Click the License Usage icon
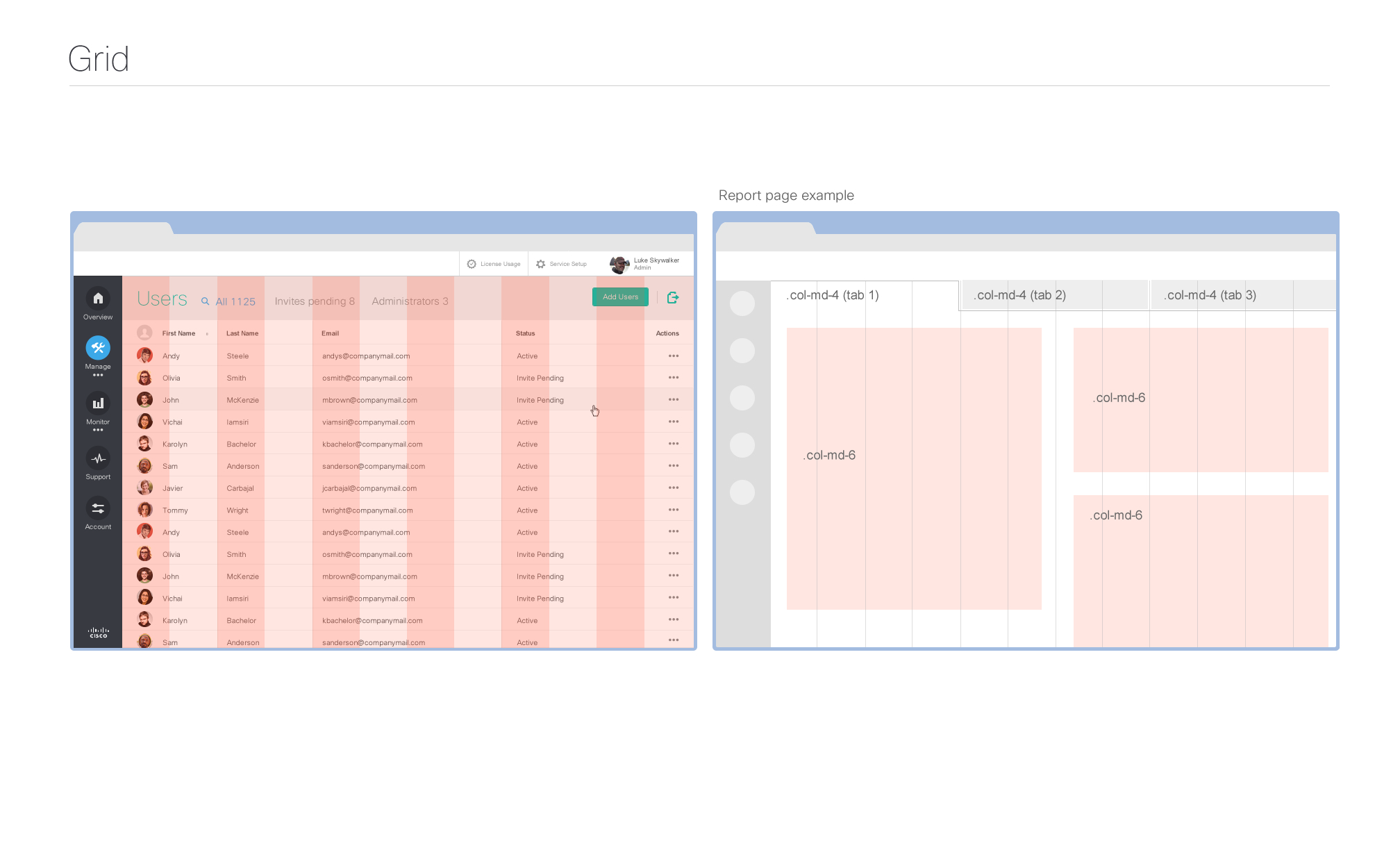This screenshot has height=850, width=1400. (x=472, y=264)
